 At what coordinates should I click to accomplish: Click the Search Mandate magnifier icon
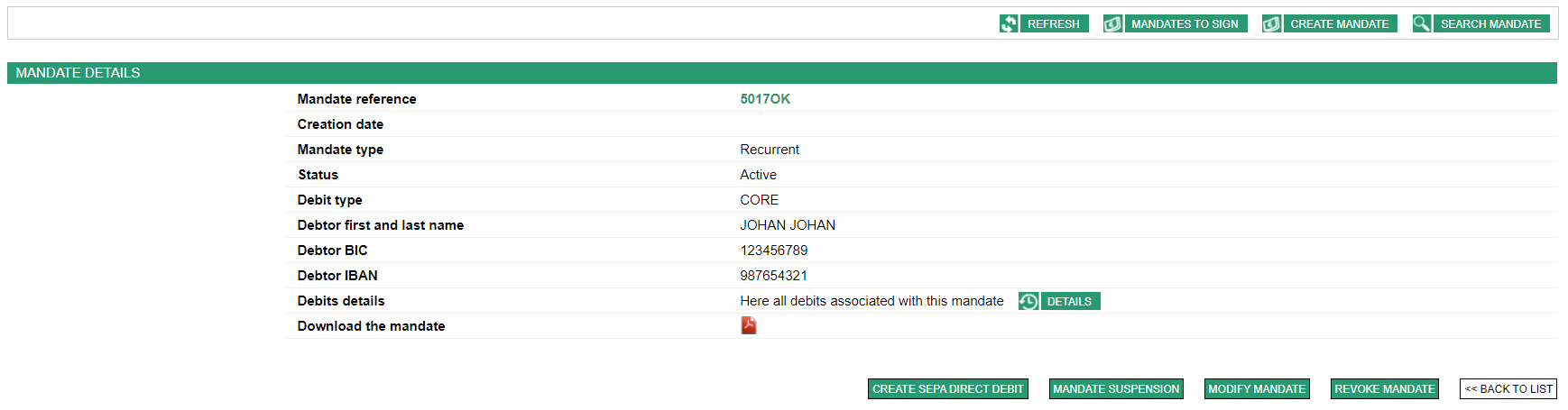coord(1422,24)
